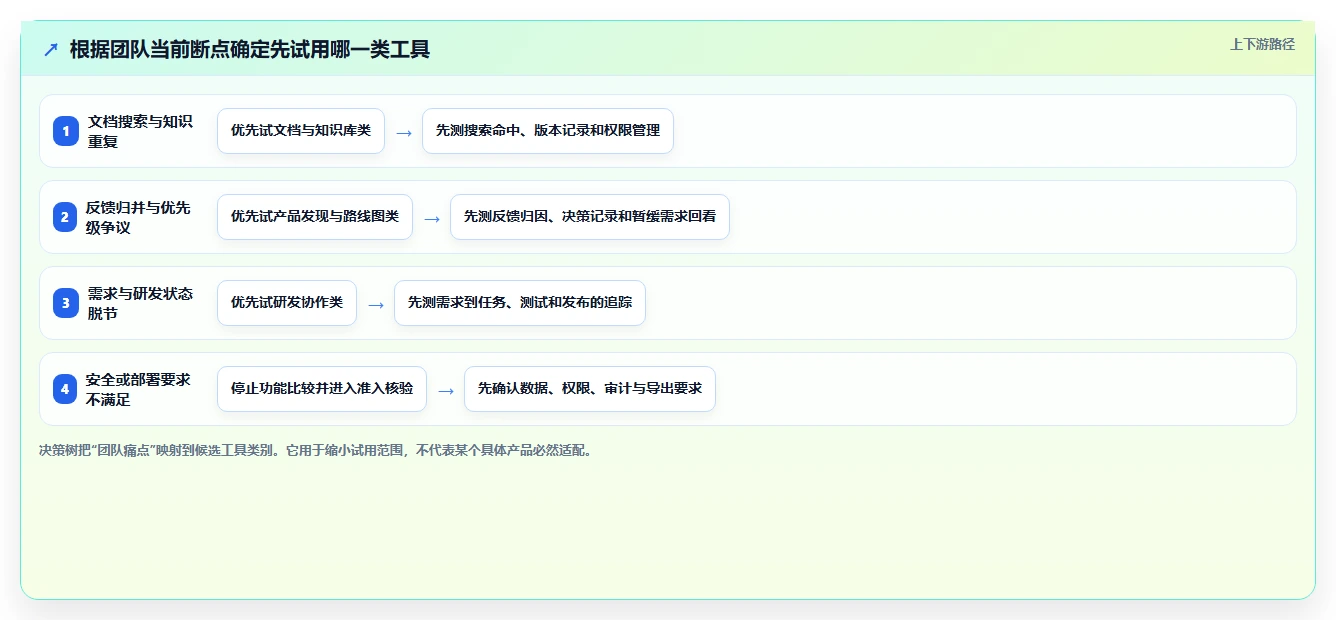
Task: Click the 优先试研发协作类 box
Action: click(x=287, y=303)
